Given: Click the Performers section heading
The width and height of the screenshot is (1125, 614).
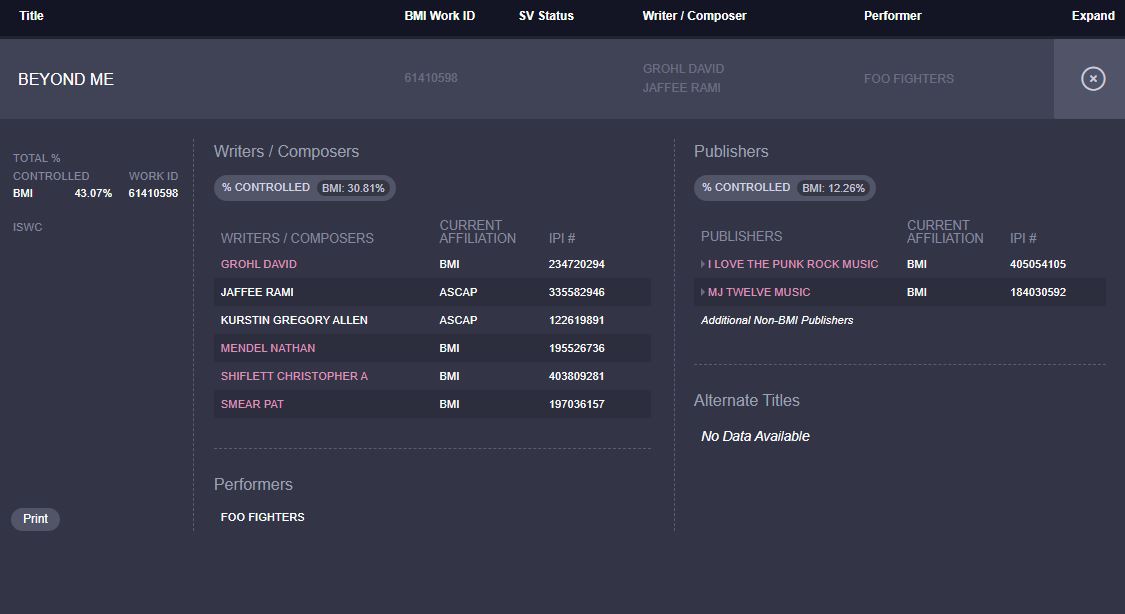Looking at the screenshot, I should [253, 484].
